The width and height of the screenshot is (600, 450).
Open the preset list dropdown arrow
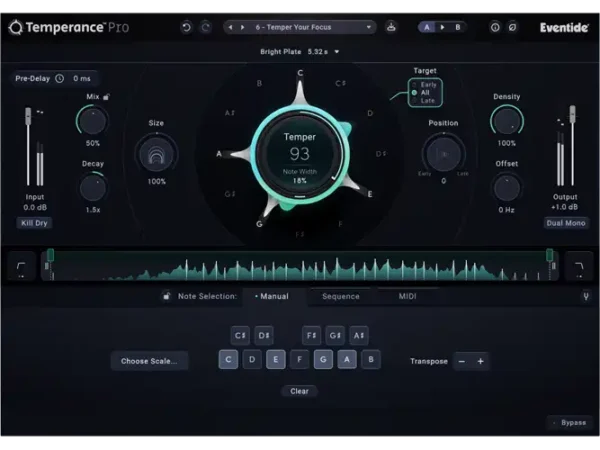(x=368, y=27)
